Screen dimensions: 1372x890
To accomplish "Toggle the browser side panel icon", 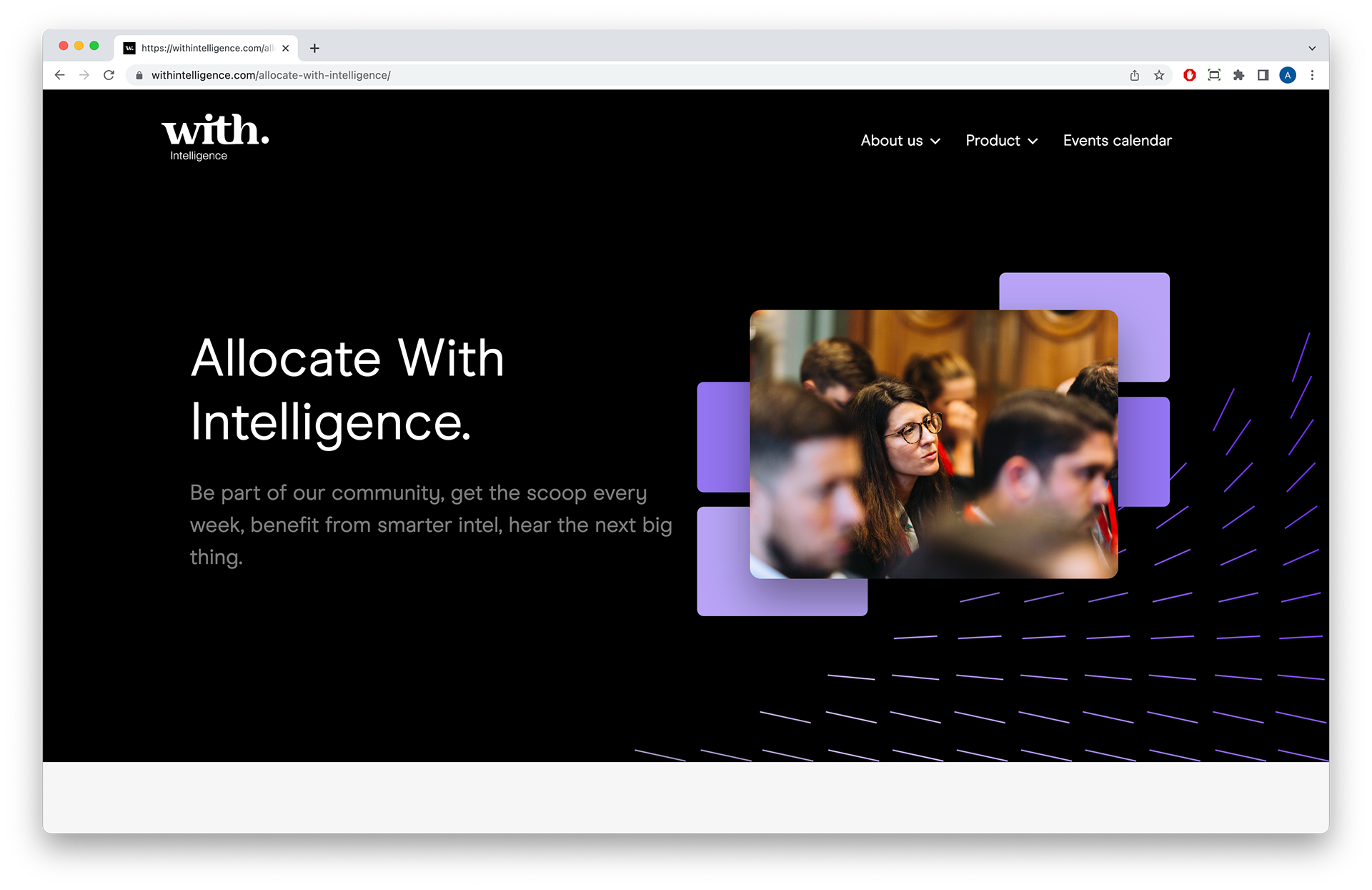I will click(1263, 75).
